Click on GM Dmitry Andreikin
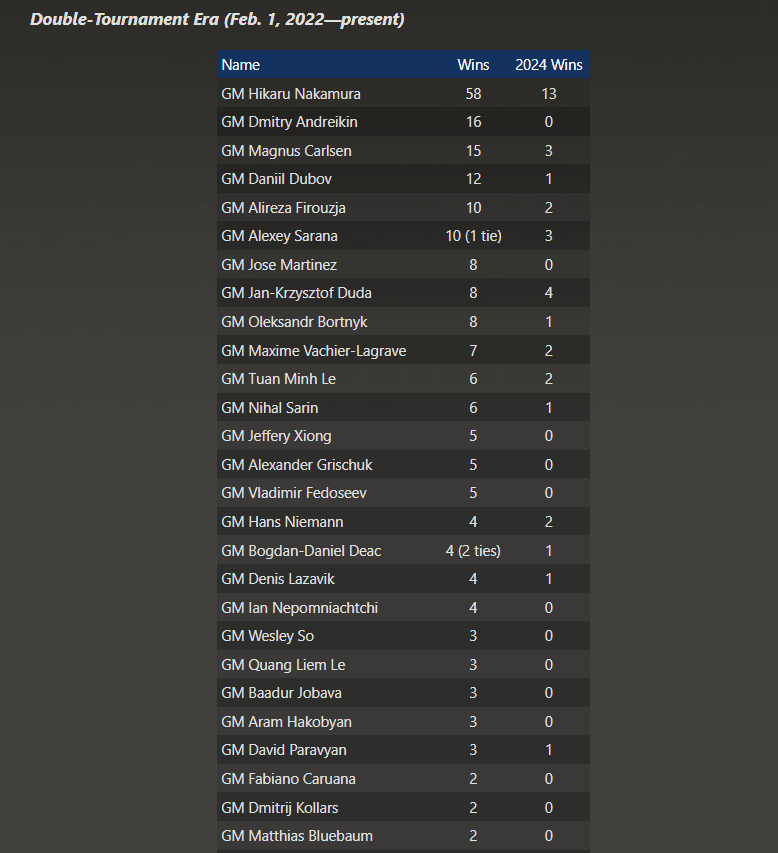Viewport: 778px width, 853px height. click(x=289, y=122)
